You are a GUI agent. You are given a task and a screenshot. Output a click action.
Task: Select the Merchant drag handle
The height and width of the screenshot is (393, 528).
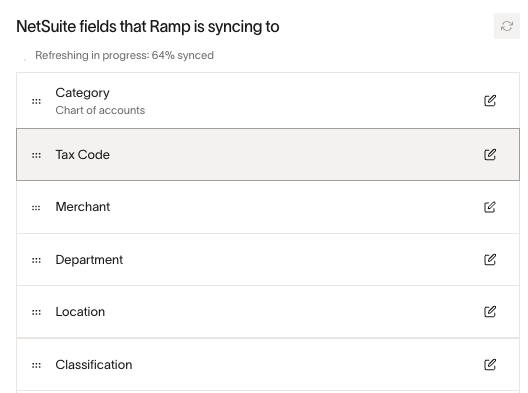point(36,208)
